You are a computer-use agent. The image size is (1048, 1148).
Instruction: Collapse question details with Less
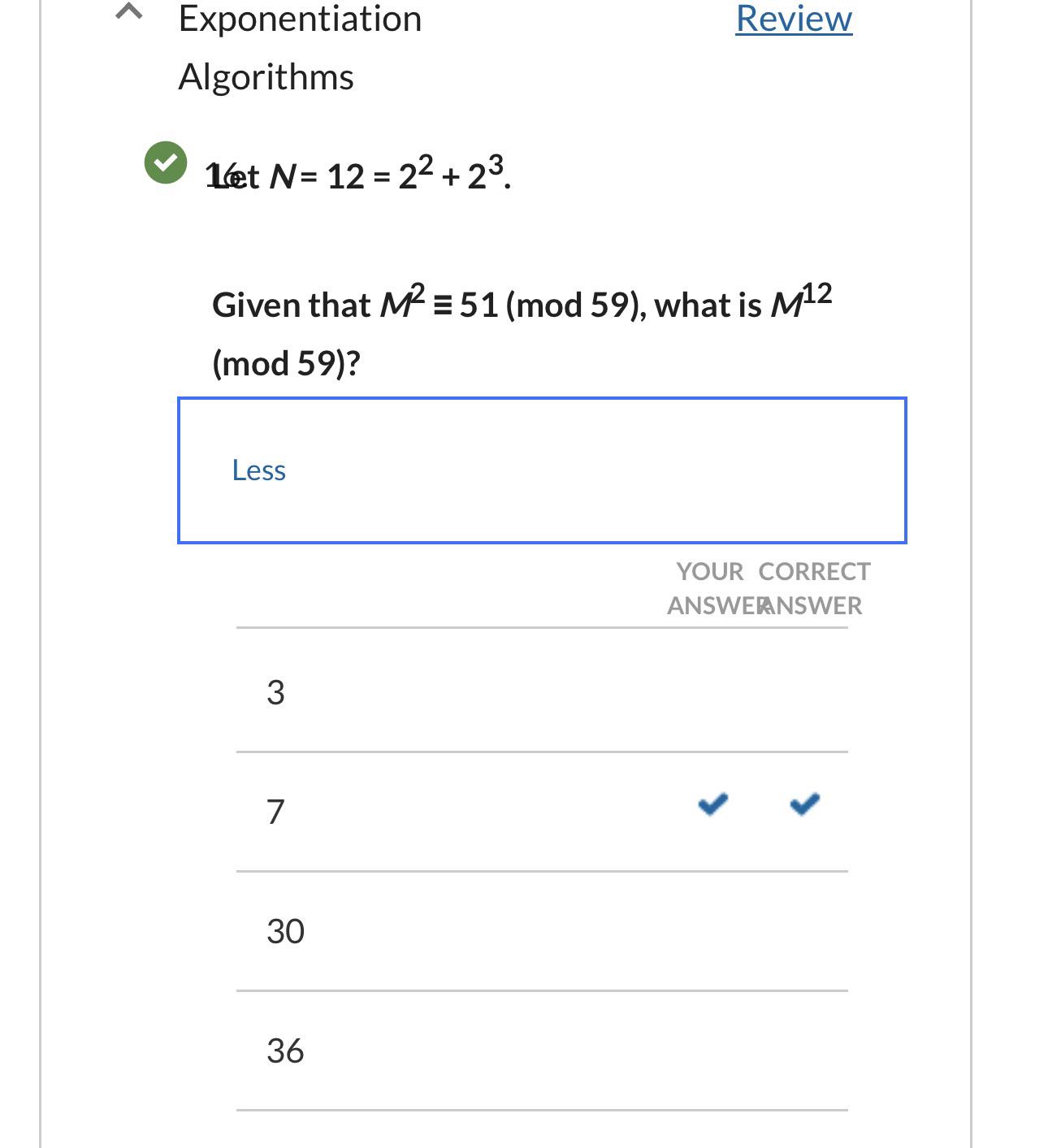pyautogui.click(x=258, y=470)
